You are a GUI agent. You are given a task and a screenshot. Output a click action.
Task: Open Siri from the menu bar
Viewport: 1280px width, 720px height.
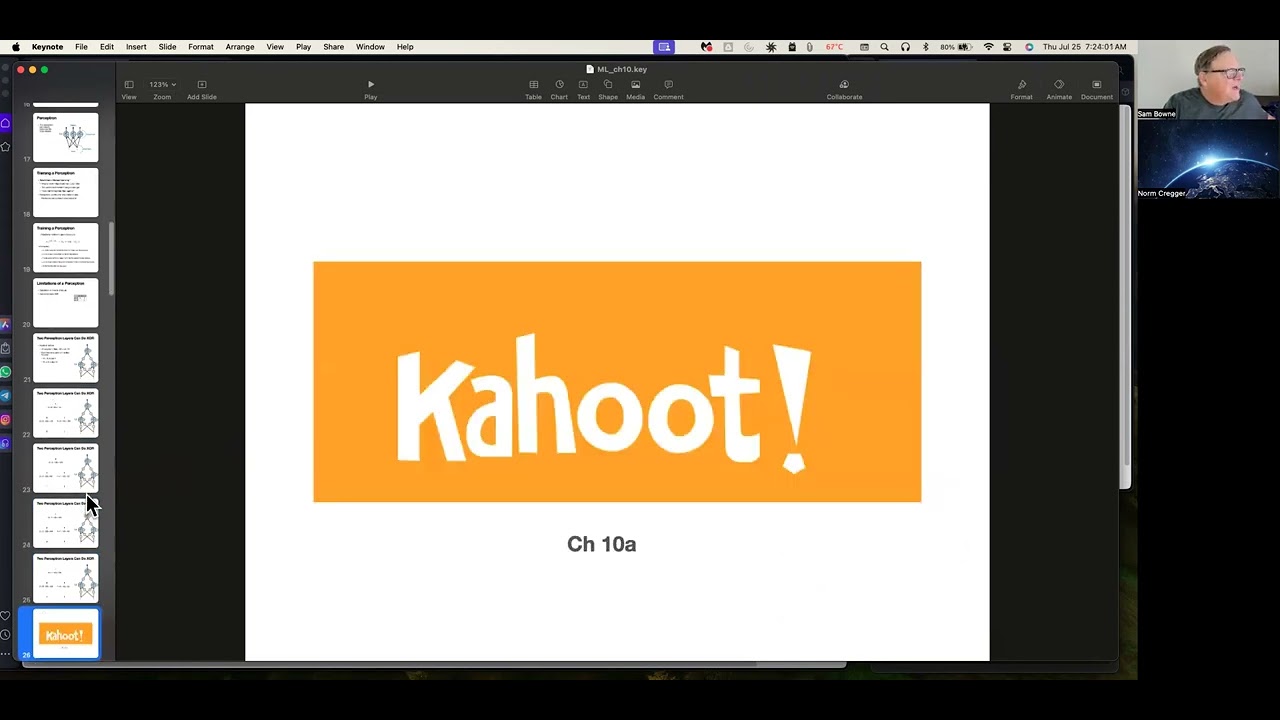click(1028, 47)
